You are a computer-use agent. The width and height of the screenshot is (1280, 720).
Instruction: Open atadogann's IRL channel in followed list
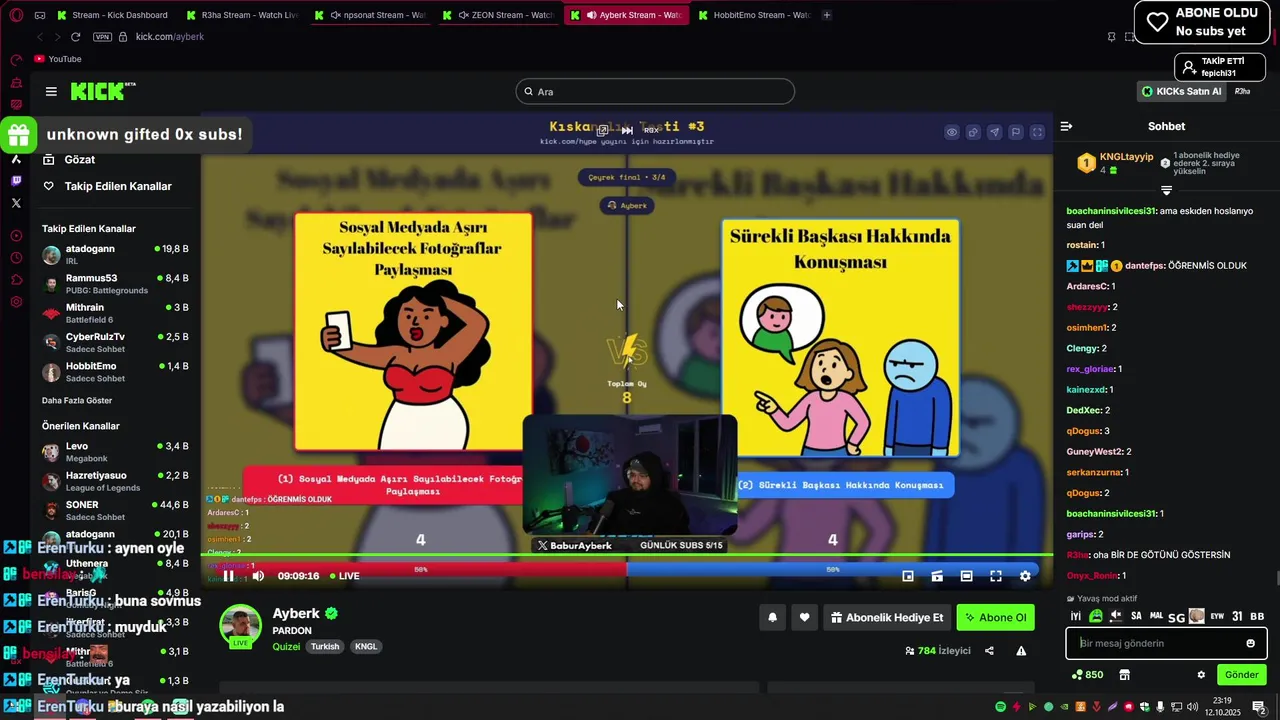click(x=115, y=254)
